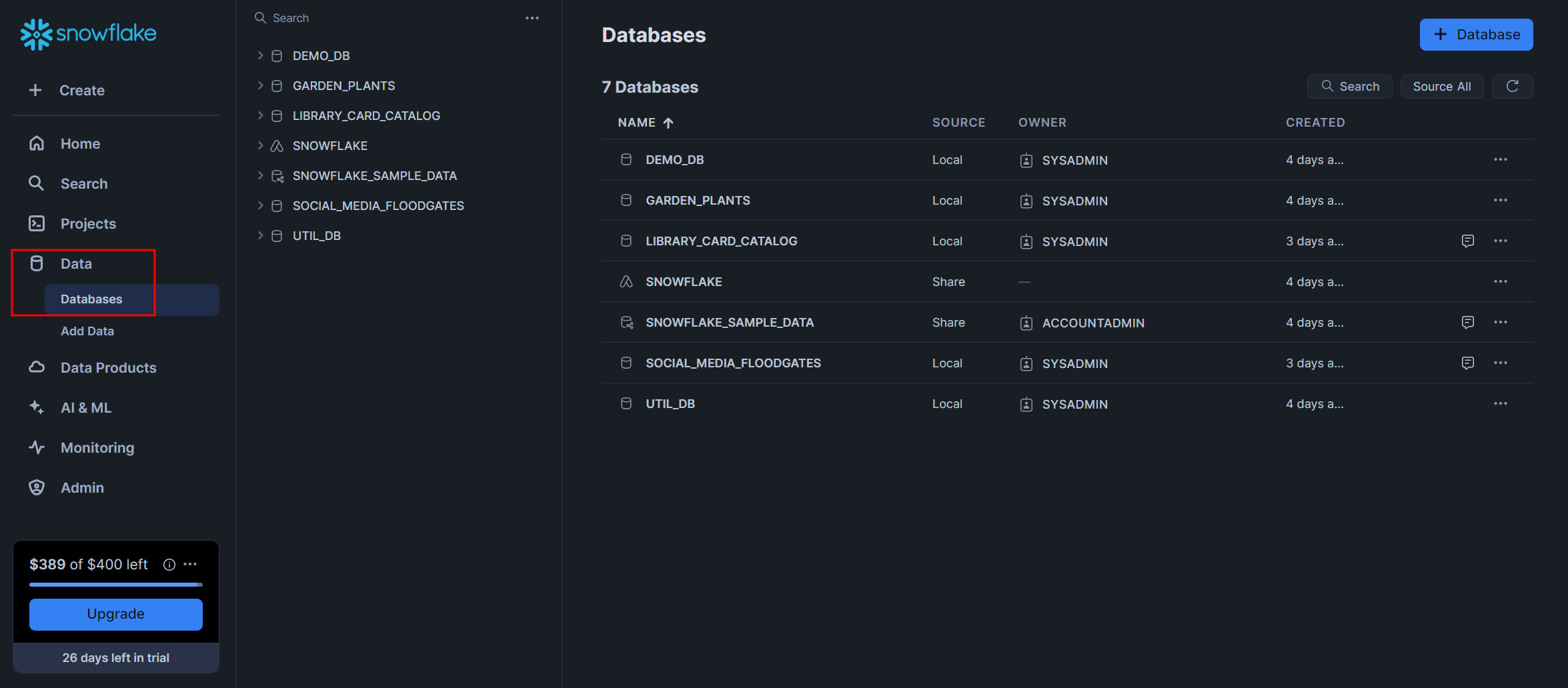This screenshot has width=1568, height=688.
Task: Sort by CREATED column header
Action: (x=1315, y=123)
